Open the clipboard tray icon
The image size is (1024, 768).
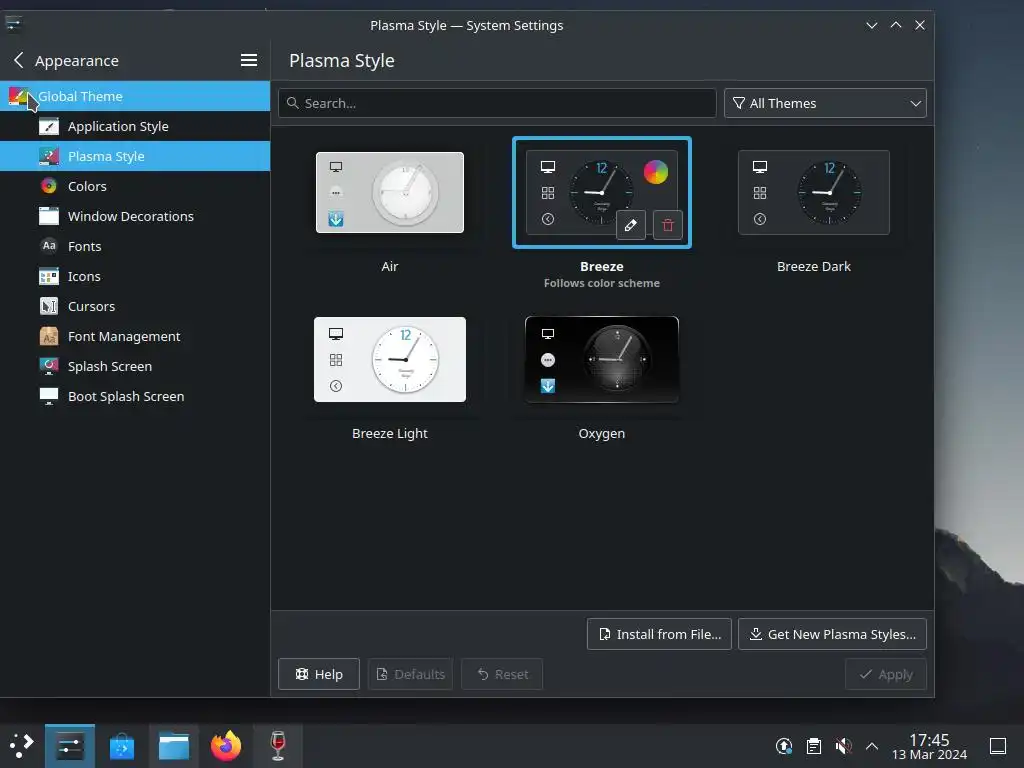pos(814,746)
